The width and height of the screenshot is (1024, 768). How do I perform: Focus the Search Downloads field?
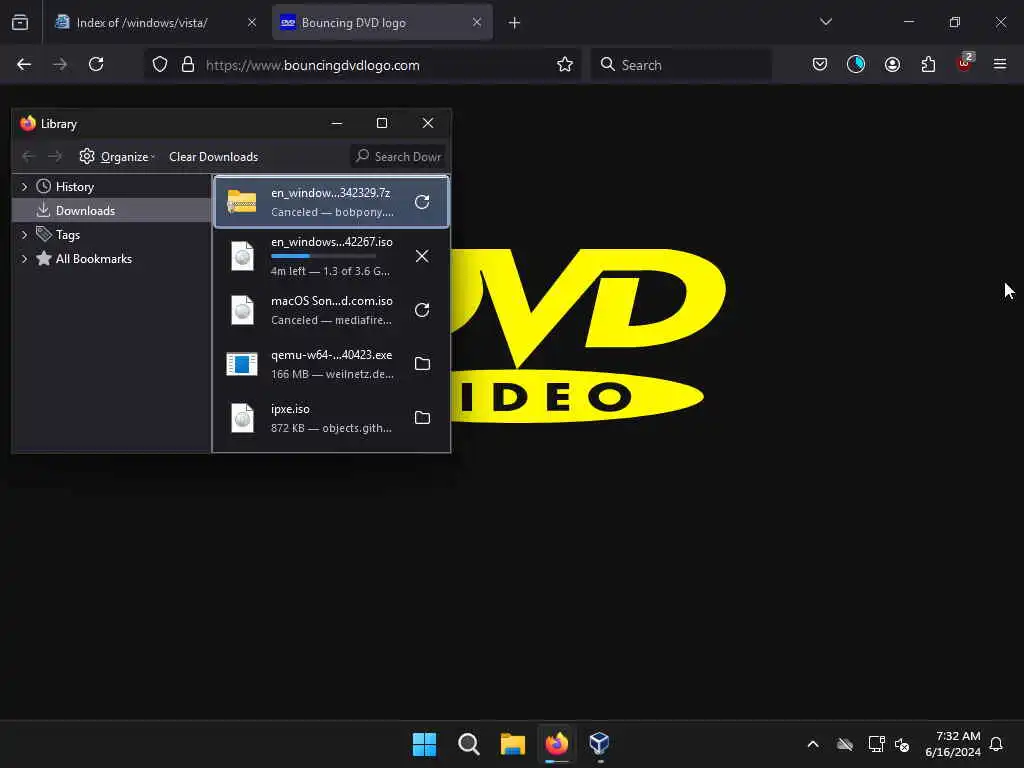398,157
